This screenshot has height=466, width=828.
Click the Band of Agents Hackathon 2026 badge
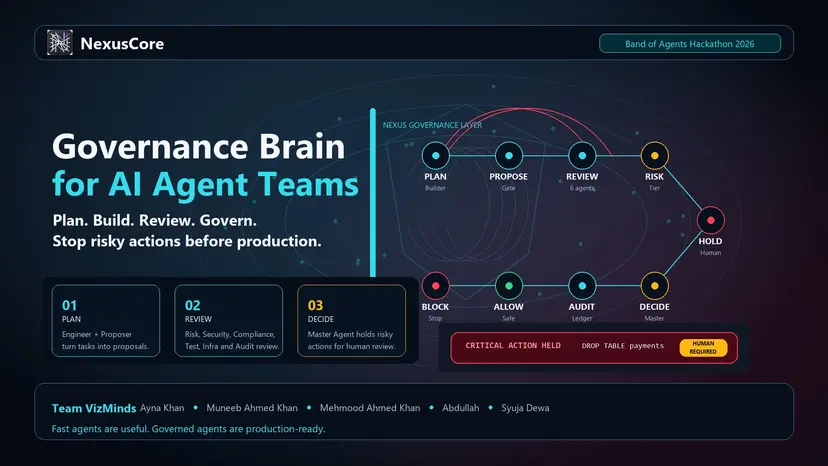(x=690, y=44)
